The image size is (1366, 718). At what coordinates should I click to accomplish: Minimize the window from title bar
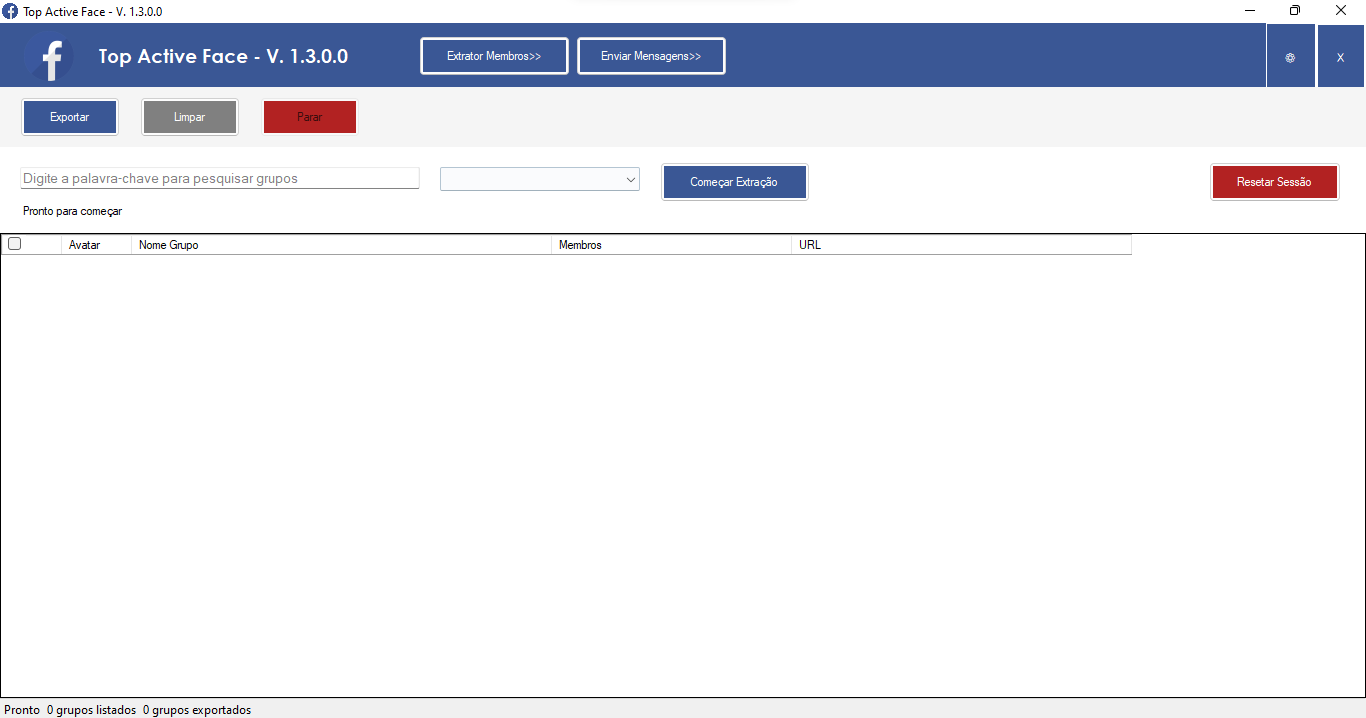tap(1250, 11)
